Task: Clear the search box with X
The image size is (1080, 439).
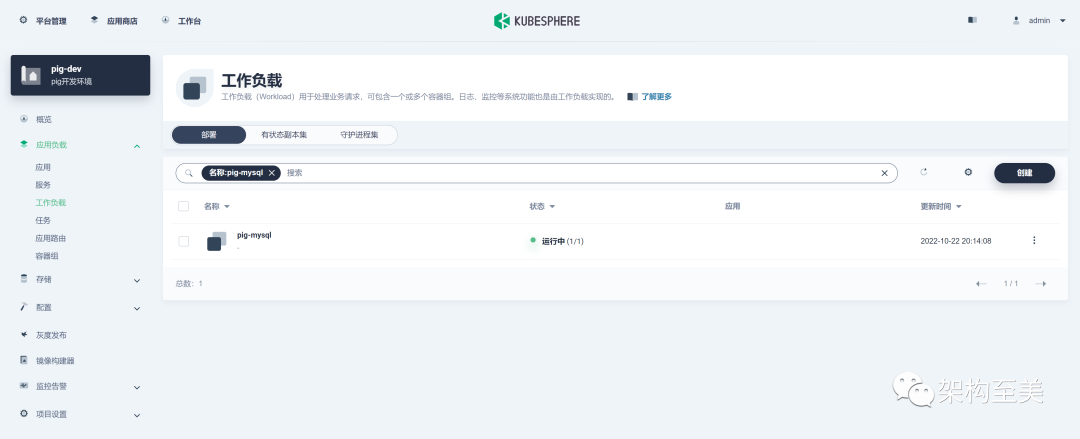Action: [x=884, y=173]
